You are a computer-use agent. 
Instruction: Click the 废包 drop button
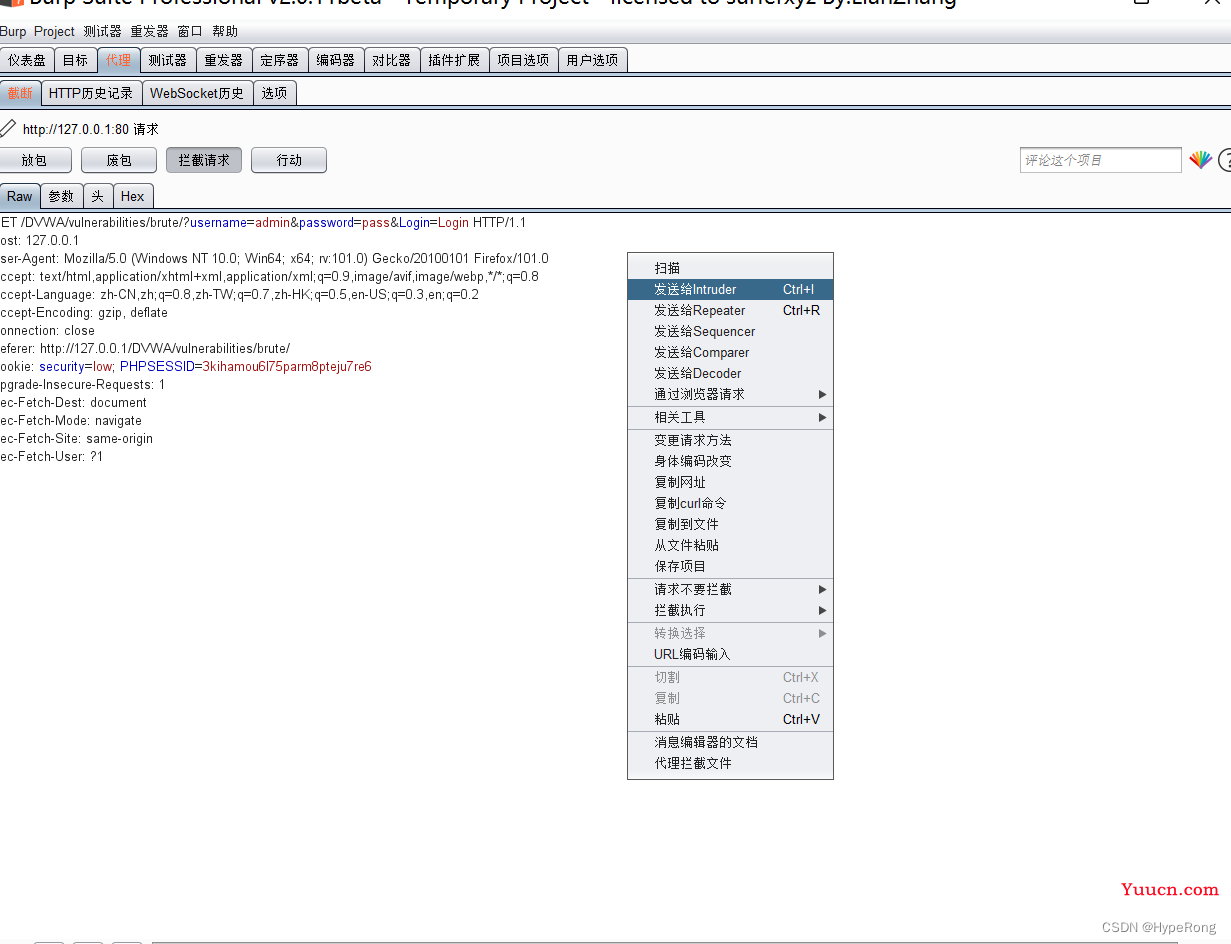coord(119,160)
